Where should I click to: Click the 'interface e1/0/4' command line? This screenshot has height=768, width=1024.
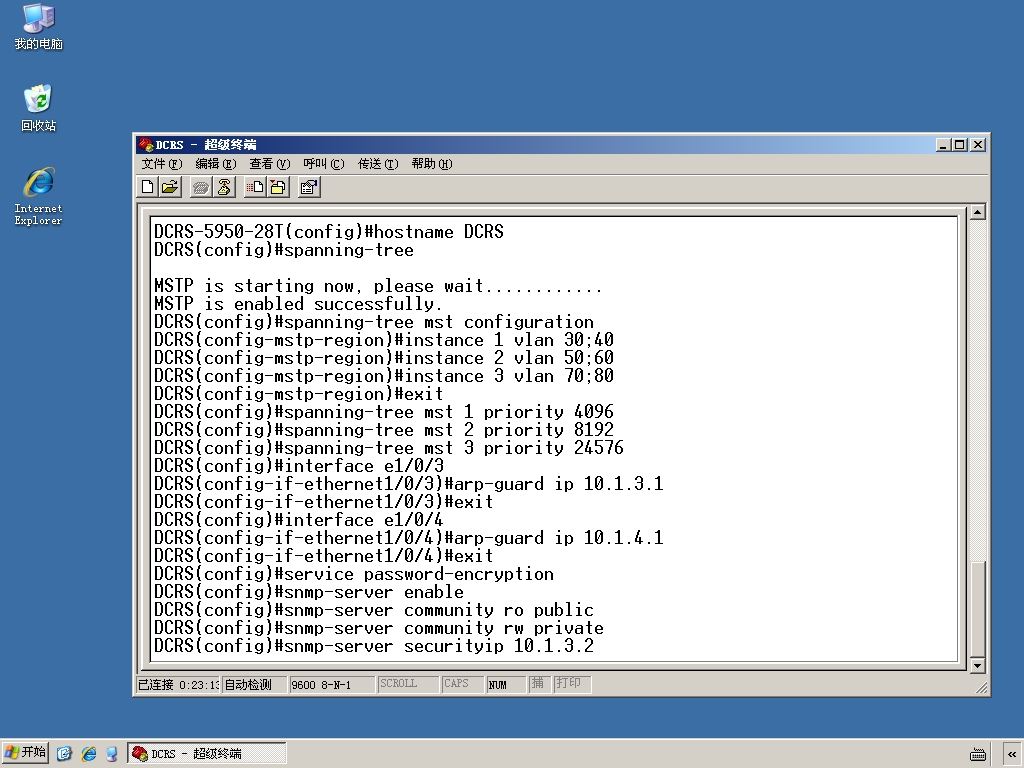299,520
